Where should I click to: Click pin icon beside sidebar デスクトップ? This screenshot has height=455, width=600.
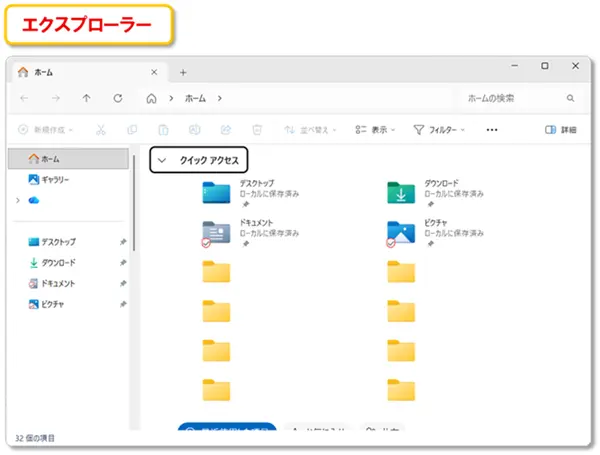123,242
